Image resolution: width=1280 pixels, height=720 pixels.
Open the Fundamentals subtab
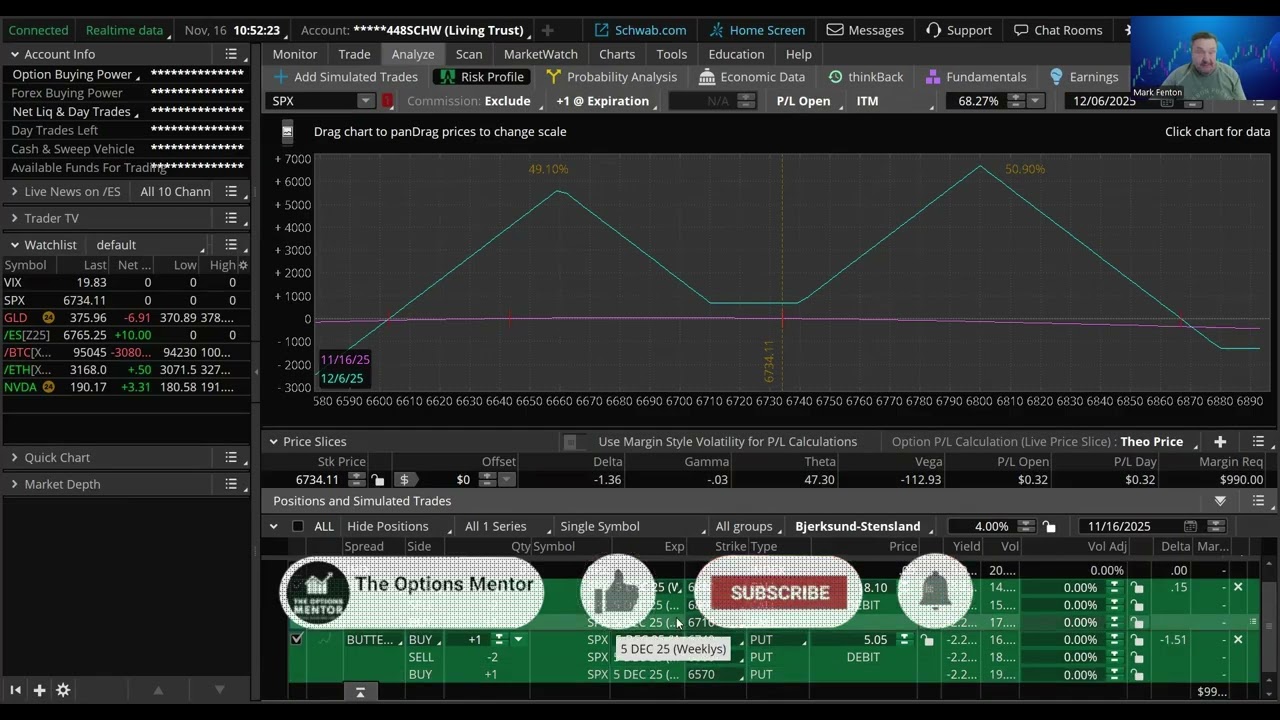point(976,77)
